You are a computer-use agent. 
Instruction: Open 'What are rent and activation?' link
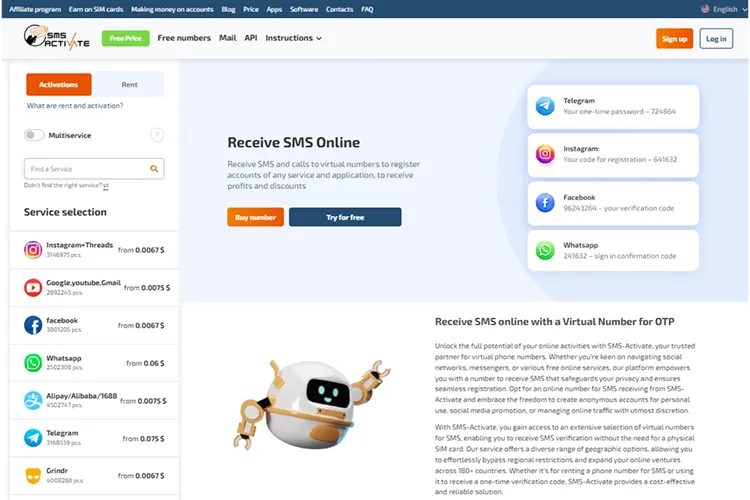click(75, 106)
